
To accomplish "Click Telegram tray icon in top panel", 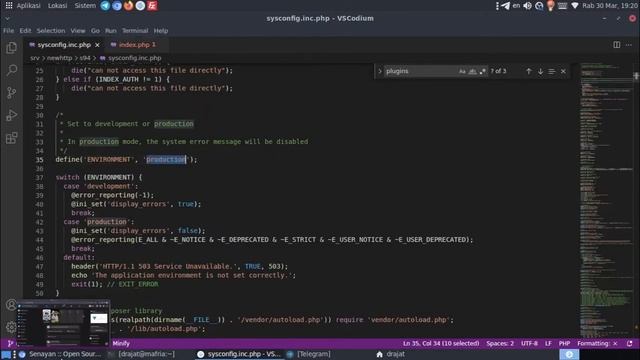I will 505,6.
